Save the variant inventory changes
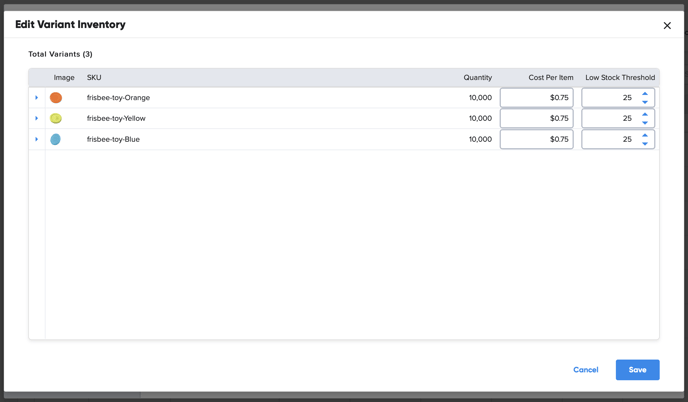The height and width of the screenshot is (402, 688). point(637,370)
